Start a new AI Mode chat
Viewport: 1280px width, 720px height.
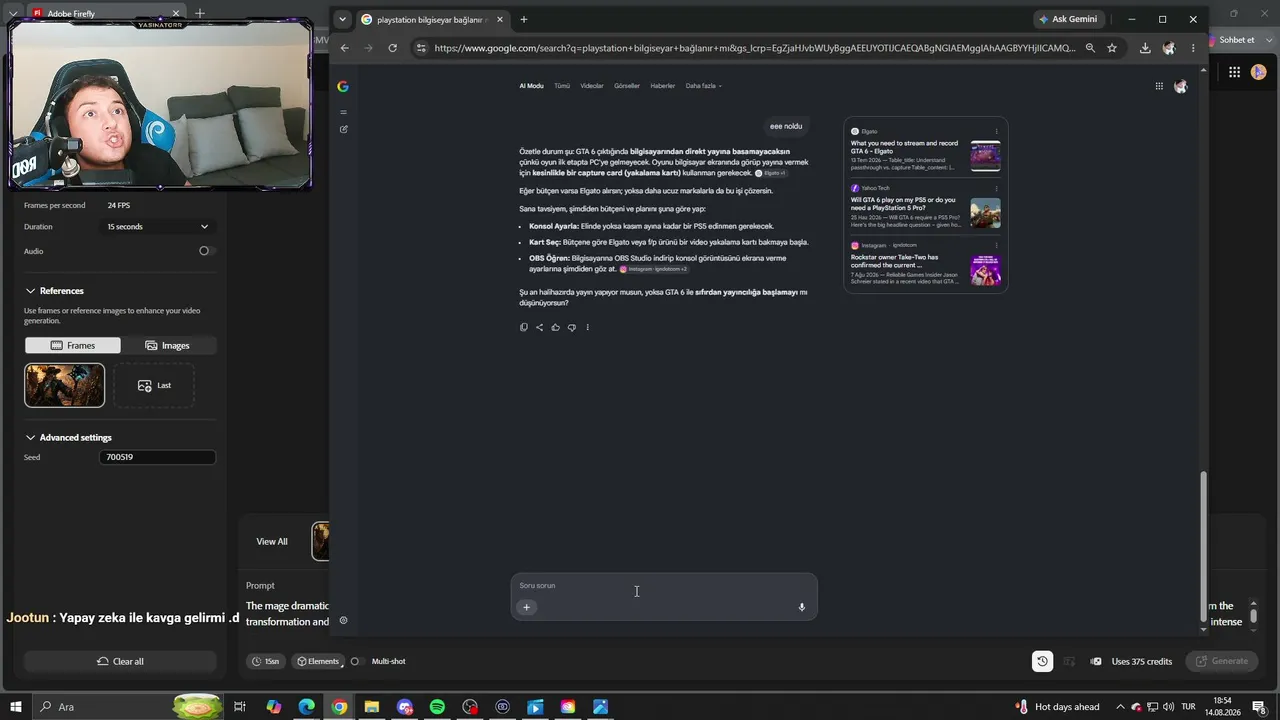coord(343,129)
